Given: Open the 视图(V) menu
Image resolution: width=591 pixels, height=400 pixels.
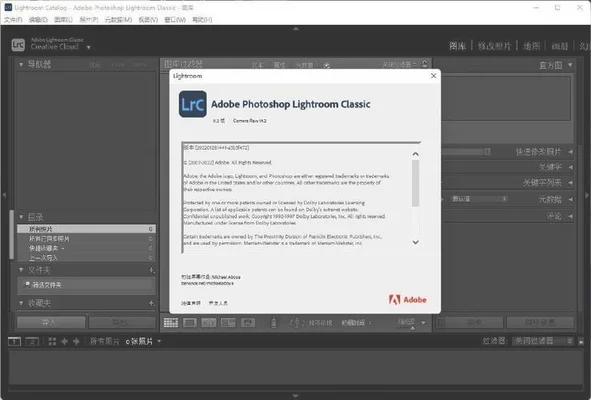Looking at the screenshot, I should (x=148, y=20).
